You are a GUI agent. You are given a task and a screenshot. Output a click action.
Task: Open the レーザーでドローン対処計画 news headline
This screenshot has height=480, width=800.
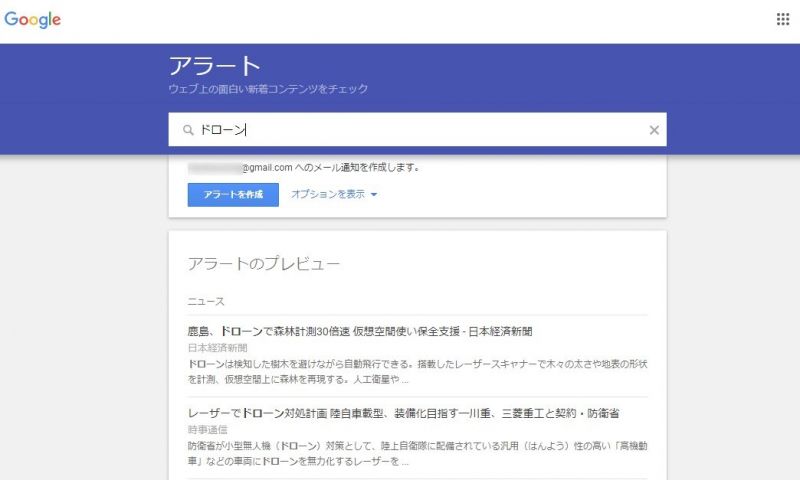click(404, 413)
